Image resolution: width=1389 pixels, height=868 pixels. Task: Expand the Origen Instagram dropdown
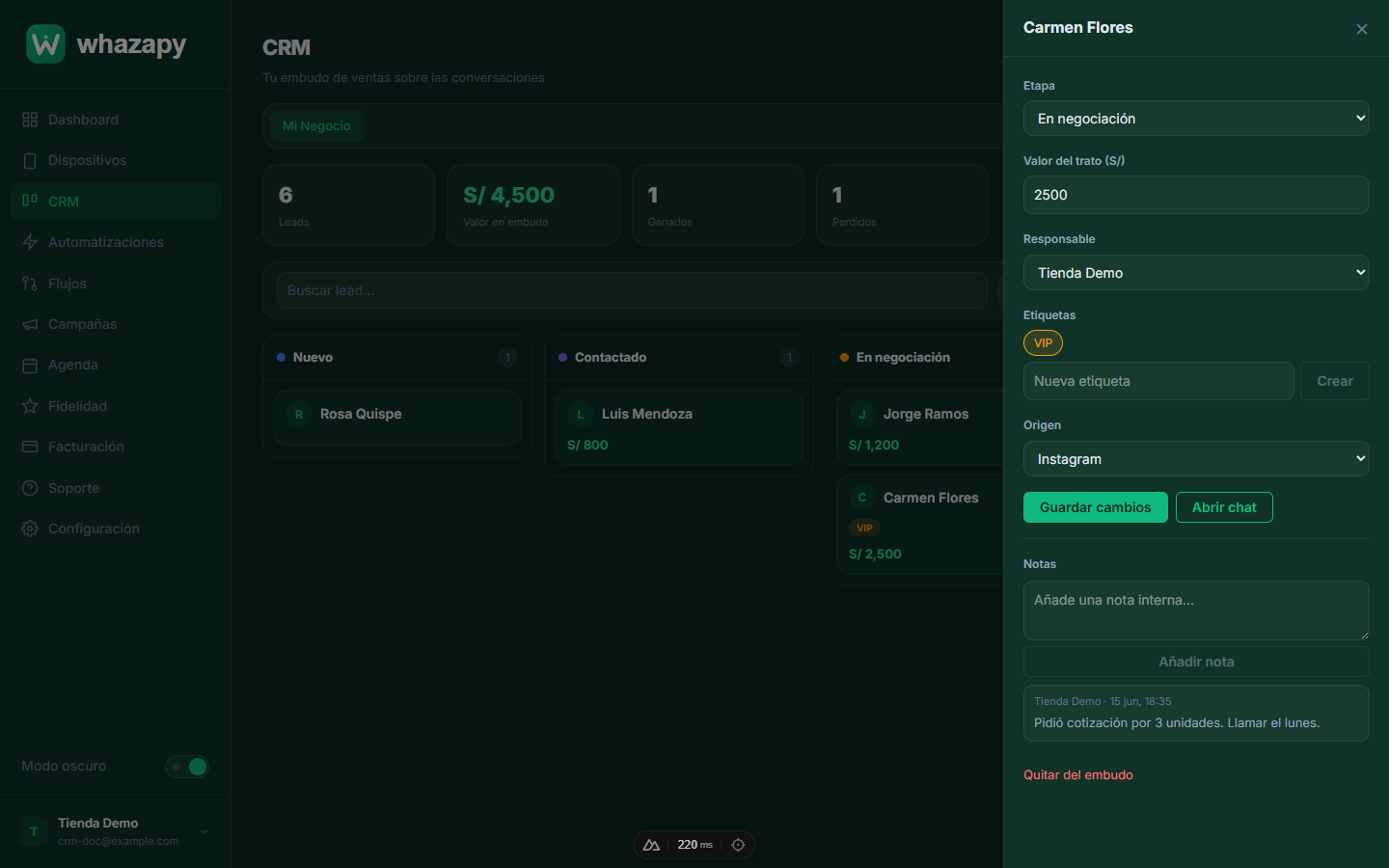point(1196,459)
